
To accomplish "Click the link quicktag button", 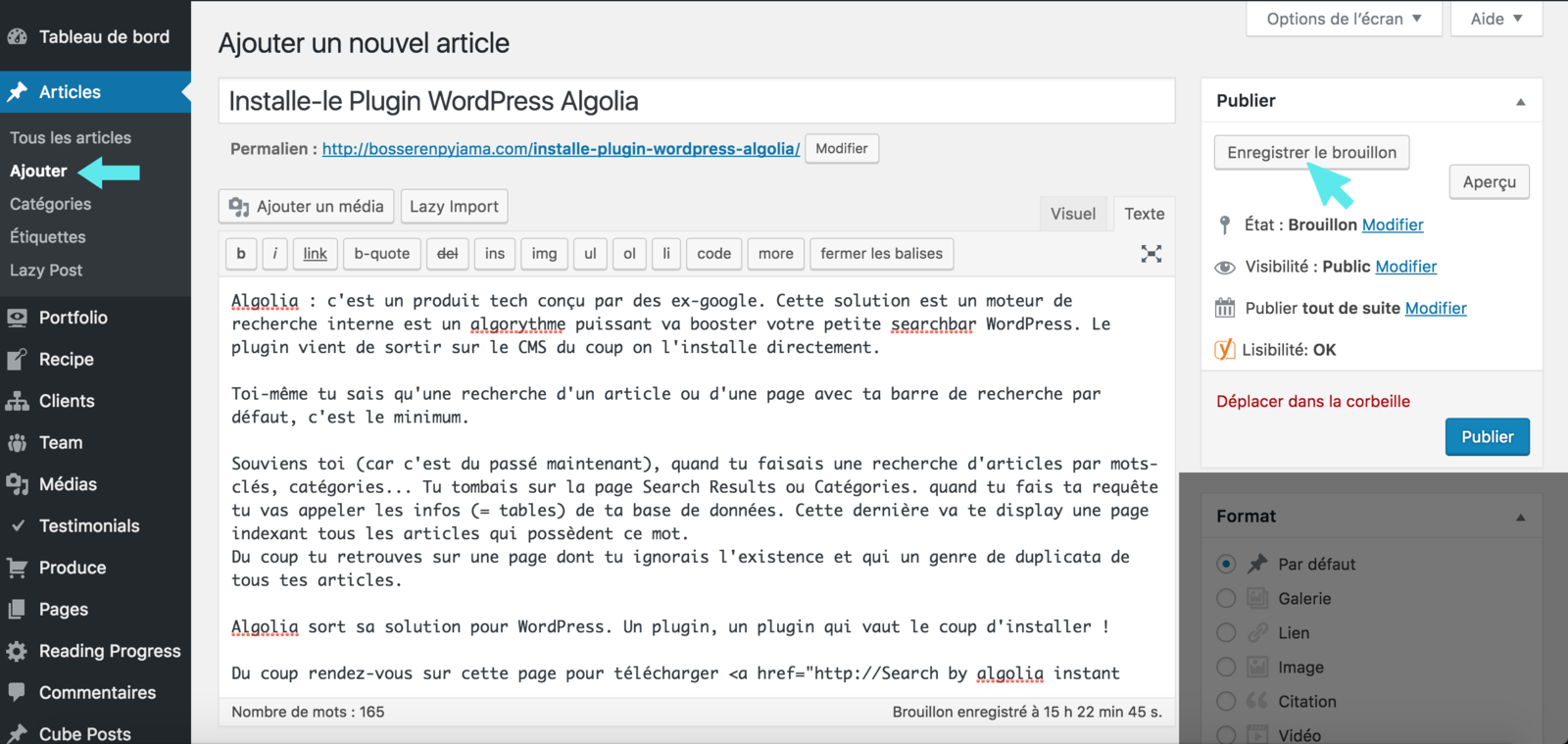I will point(316,254).
